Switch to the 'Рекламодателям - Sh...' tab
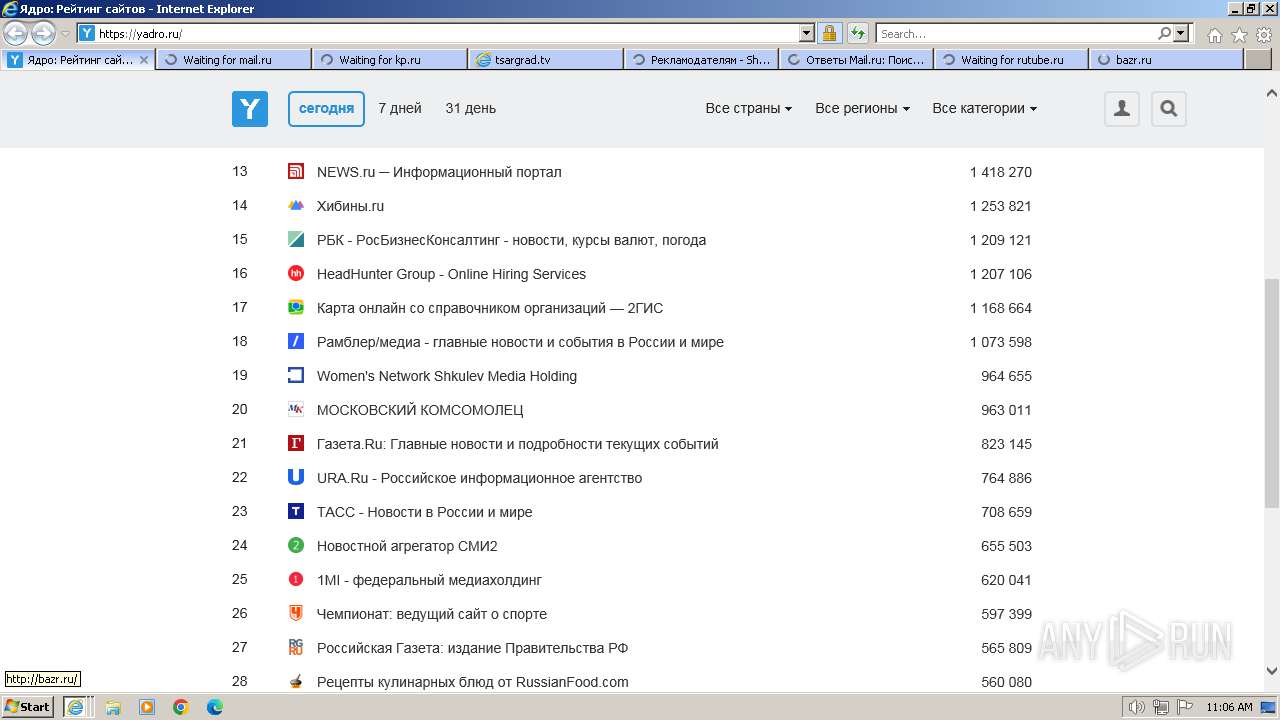The height and width of the screenshot is (720, 1280). (702, 60)
